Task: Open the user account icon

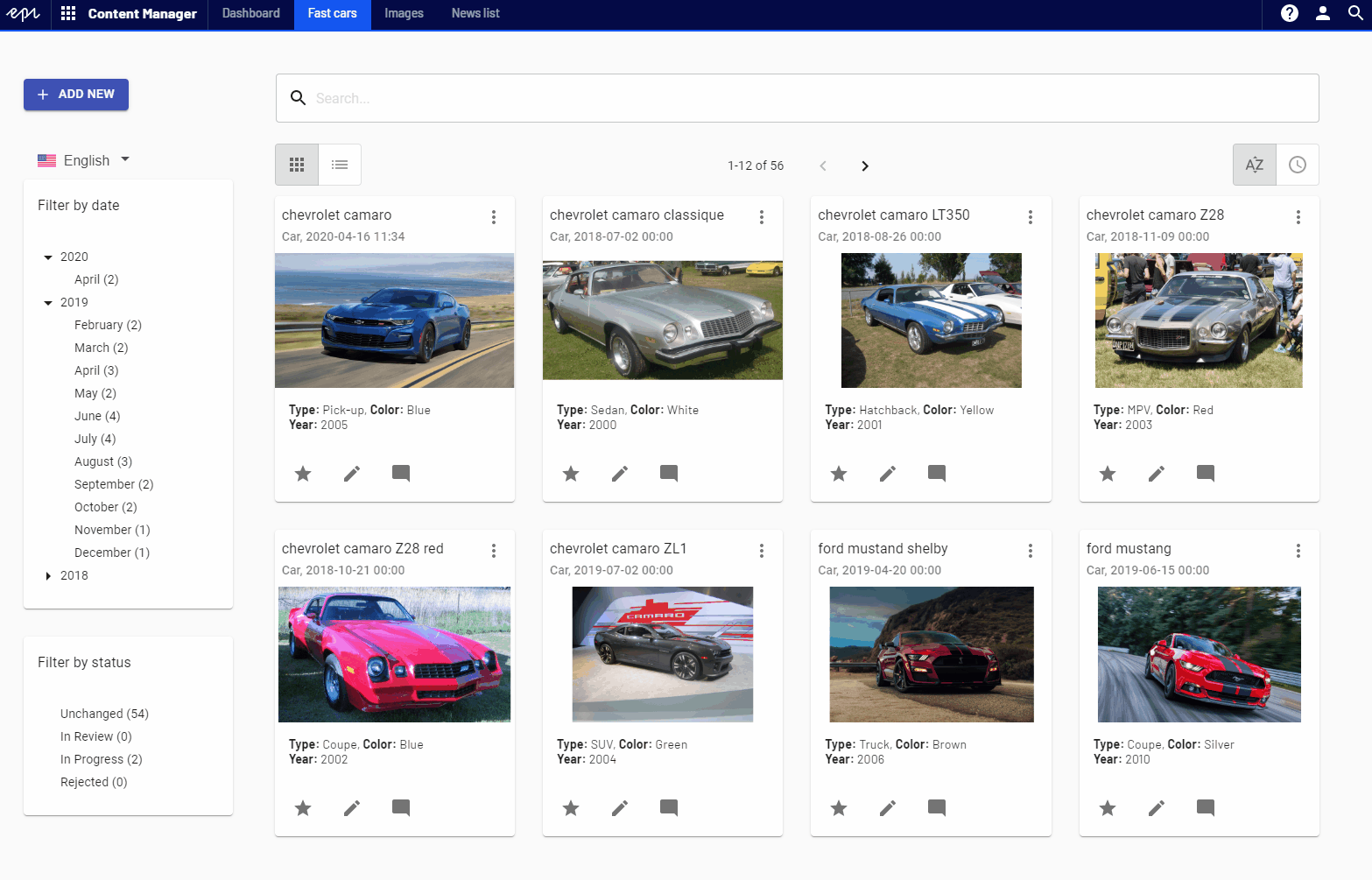Action: 1323,14
